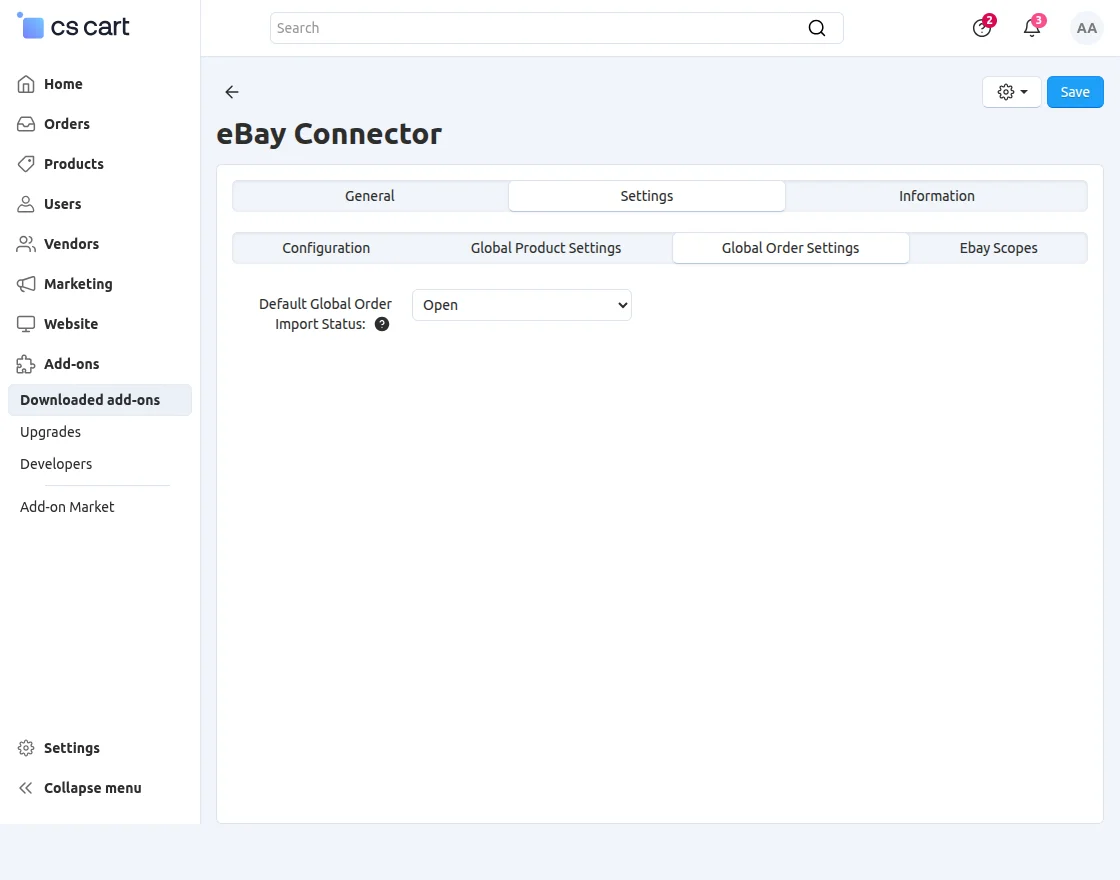Open the Developers sidebar link
The height and width of the screenshot is (880, 1120).
56,464
